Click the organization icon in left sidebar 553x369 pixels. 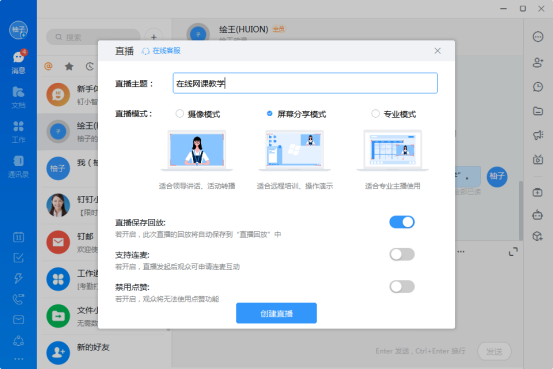[18, 341]
